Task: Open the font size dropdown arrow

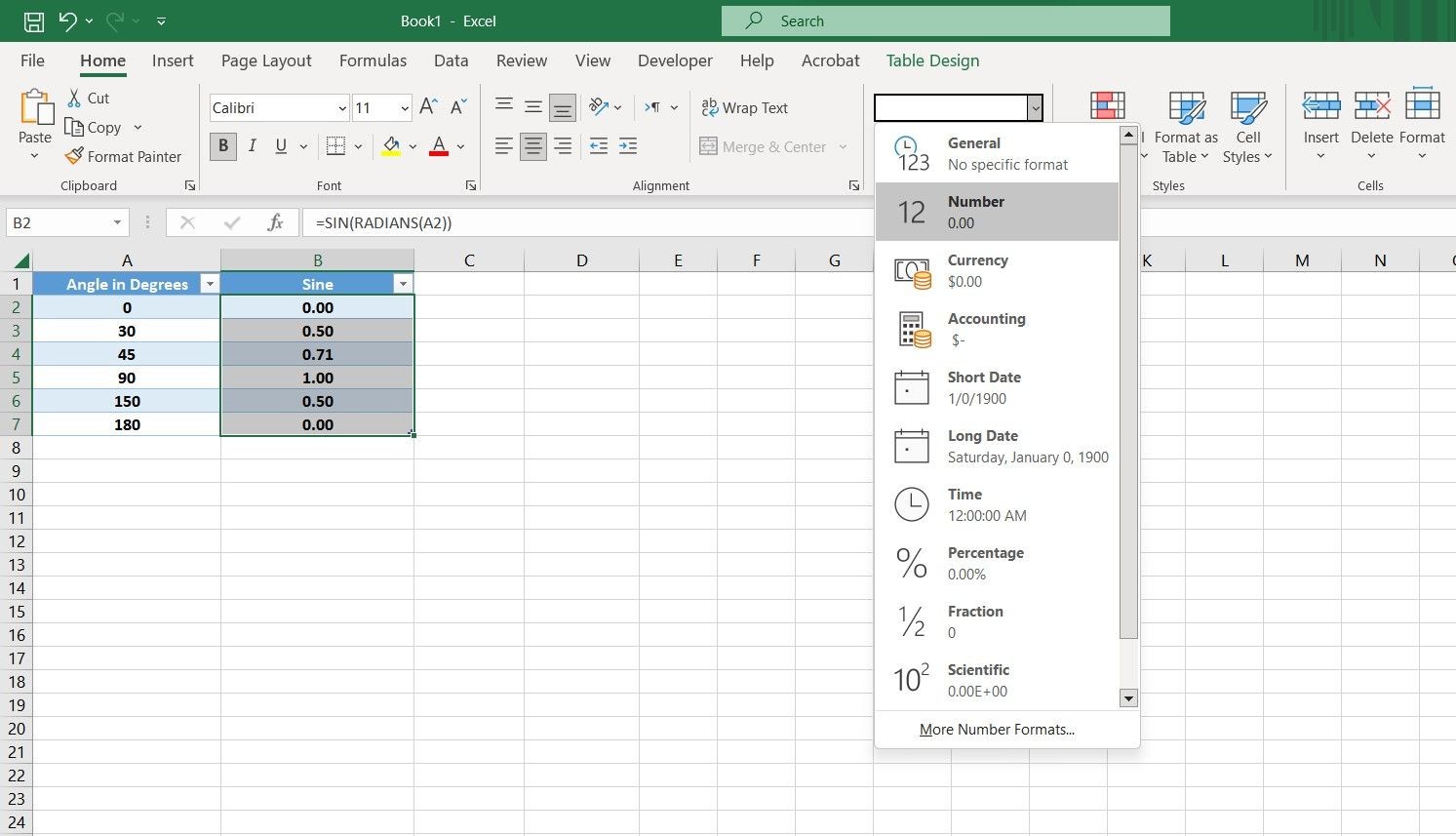Action: [404, 108]
